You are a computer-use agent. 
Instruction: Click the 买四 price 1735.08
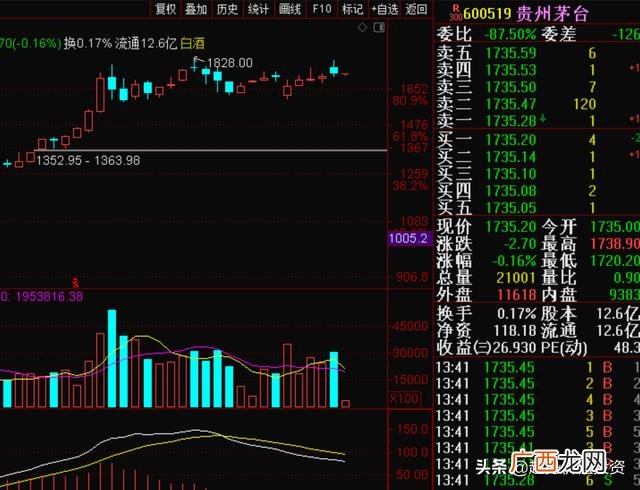point(511,191)
